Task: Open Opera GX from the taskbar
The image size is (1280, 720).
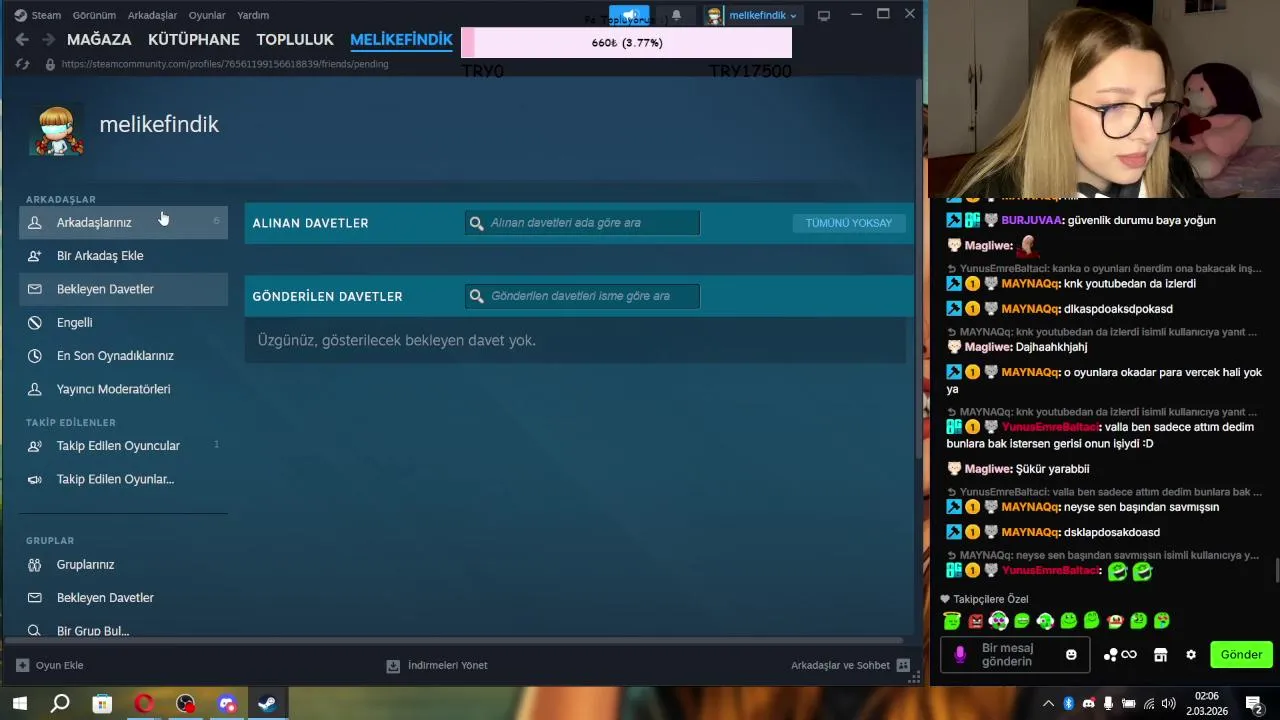Action: pyautogui.click(x=144, y=703)
